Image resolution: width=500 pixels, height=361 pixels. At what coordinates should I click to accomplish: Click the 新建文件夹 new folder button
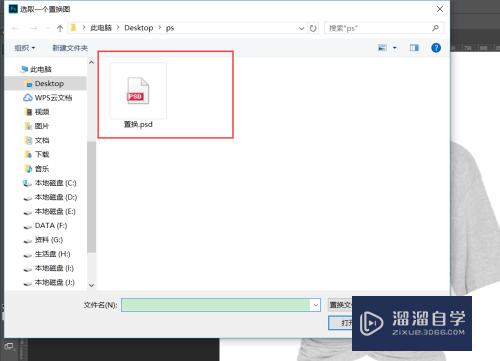point(70,48)
